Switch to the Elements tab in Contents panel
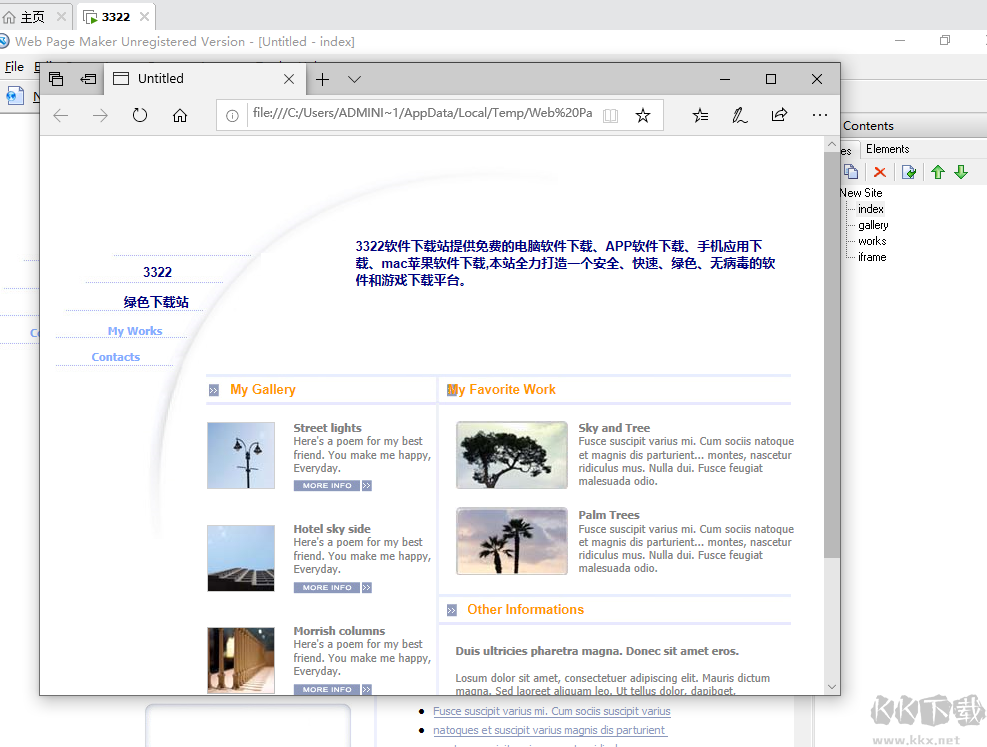Image resolution: width=987 pixels, height=747 pixels. click(x=888, y=148)
